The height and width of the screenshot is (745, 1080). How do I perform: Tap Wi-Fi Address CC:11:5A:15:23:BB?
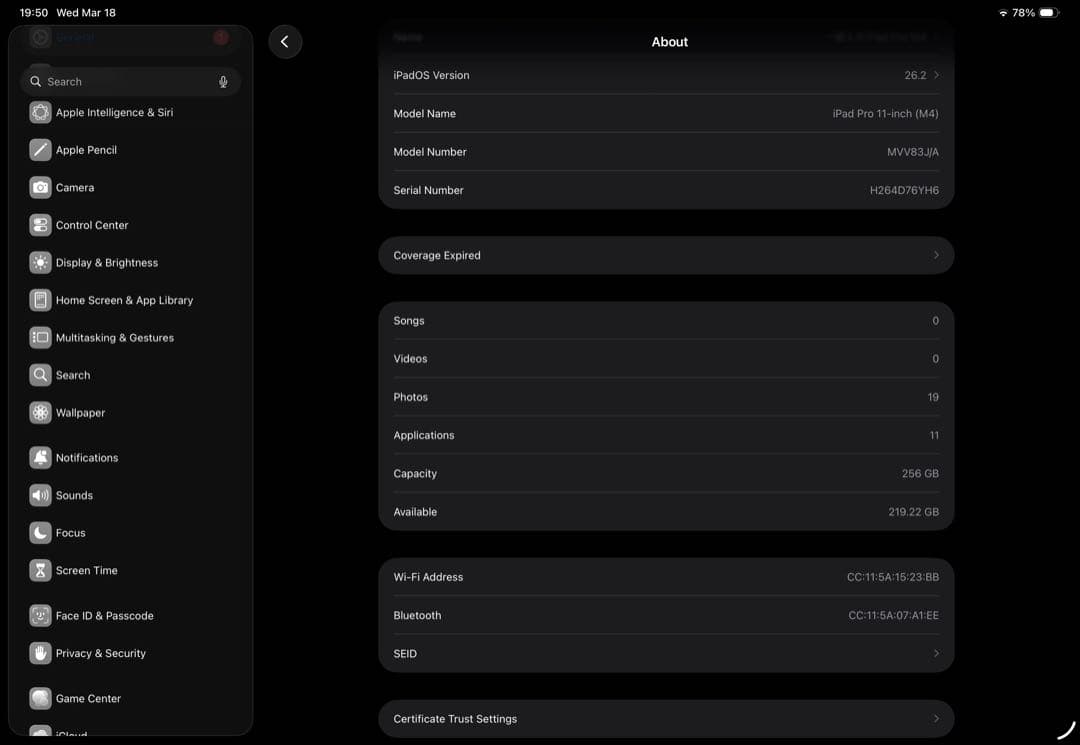coord(893,577)
